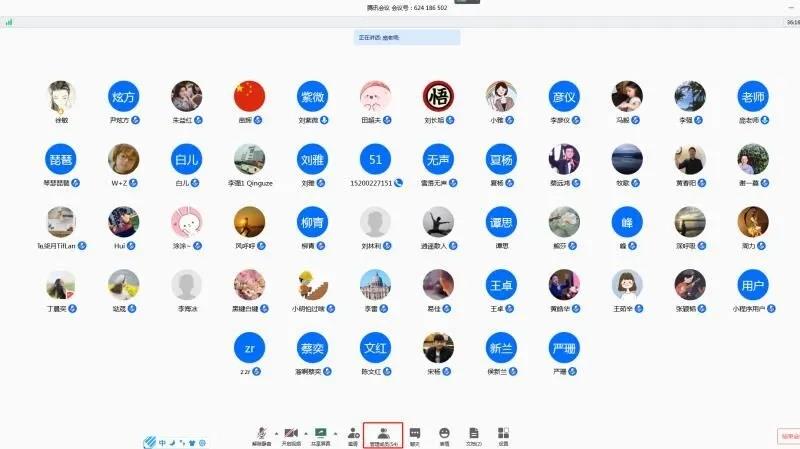
Task: Open the manage members panel
Action: point(384,434)
